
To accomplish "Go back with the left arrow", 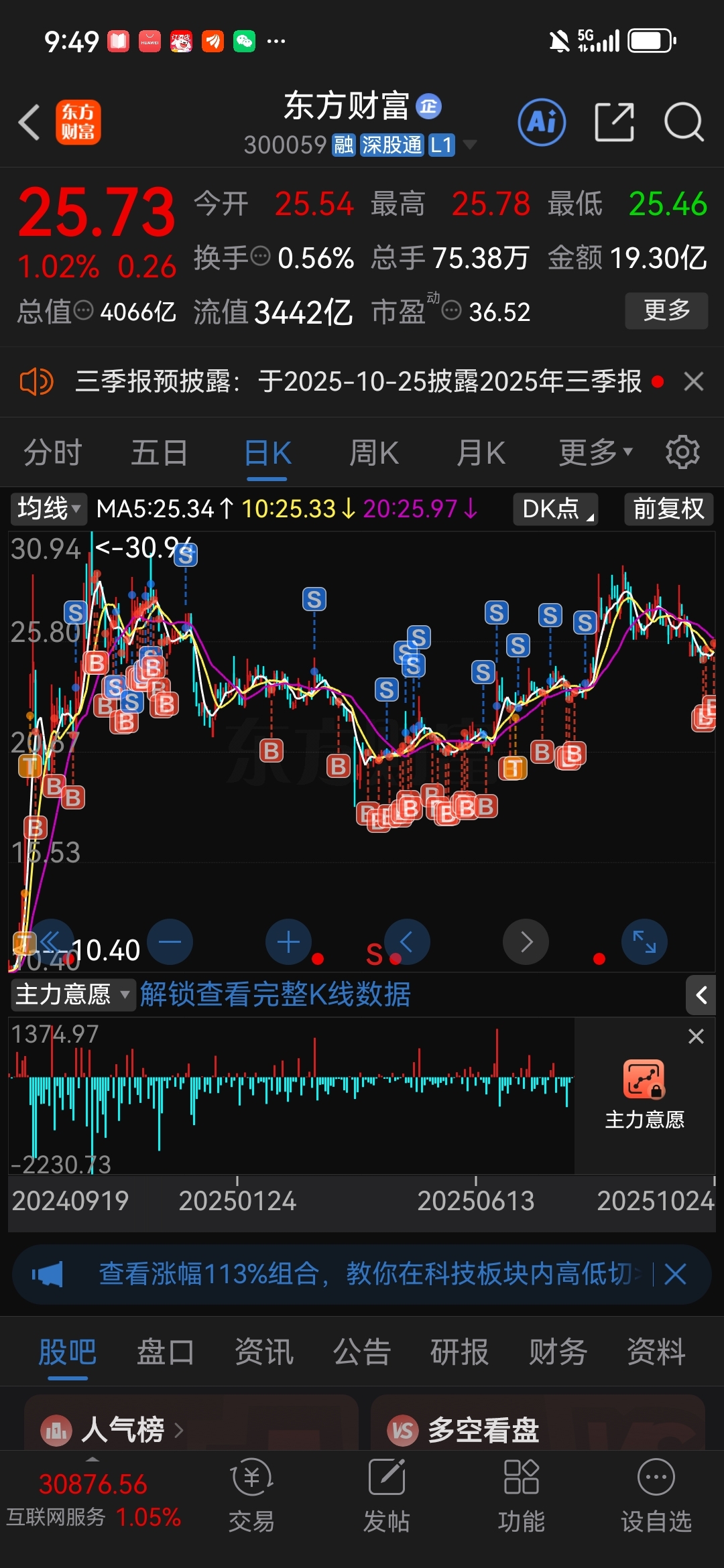I will [29, 123].
